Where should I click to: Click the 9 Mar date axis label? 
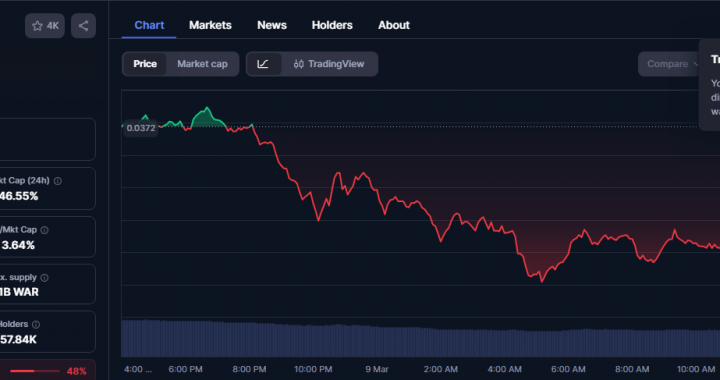tap(377, 369)
